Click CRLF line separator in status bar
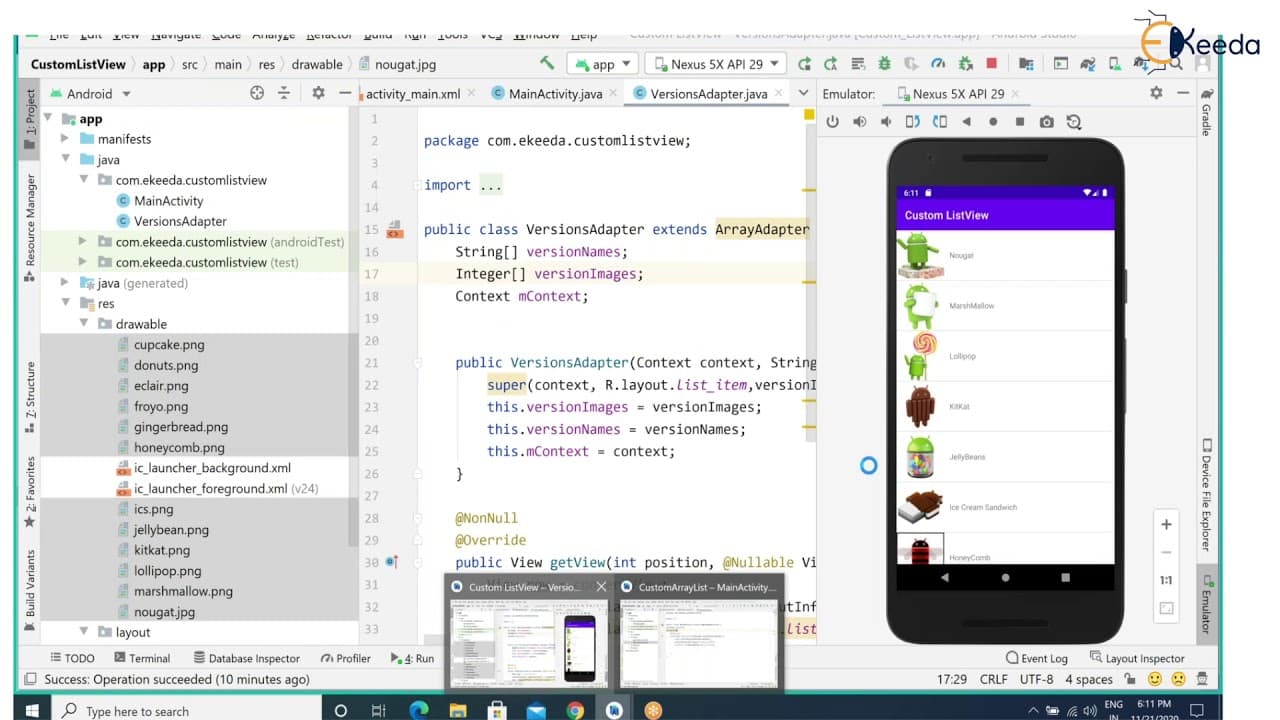The image size is (1280, 720). tap(993, 679)
